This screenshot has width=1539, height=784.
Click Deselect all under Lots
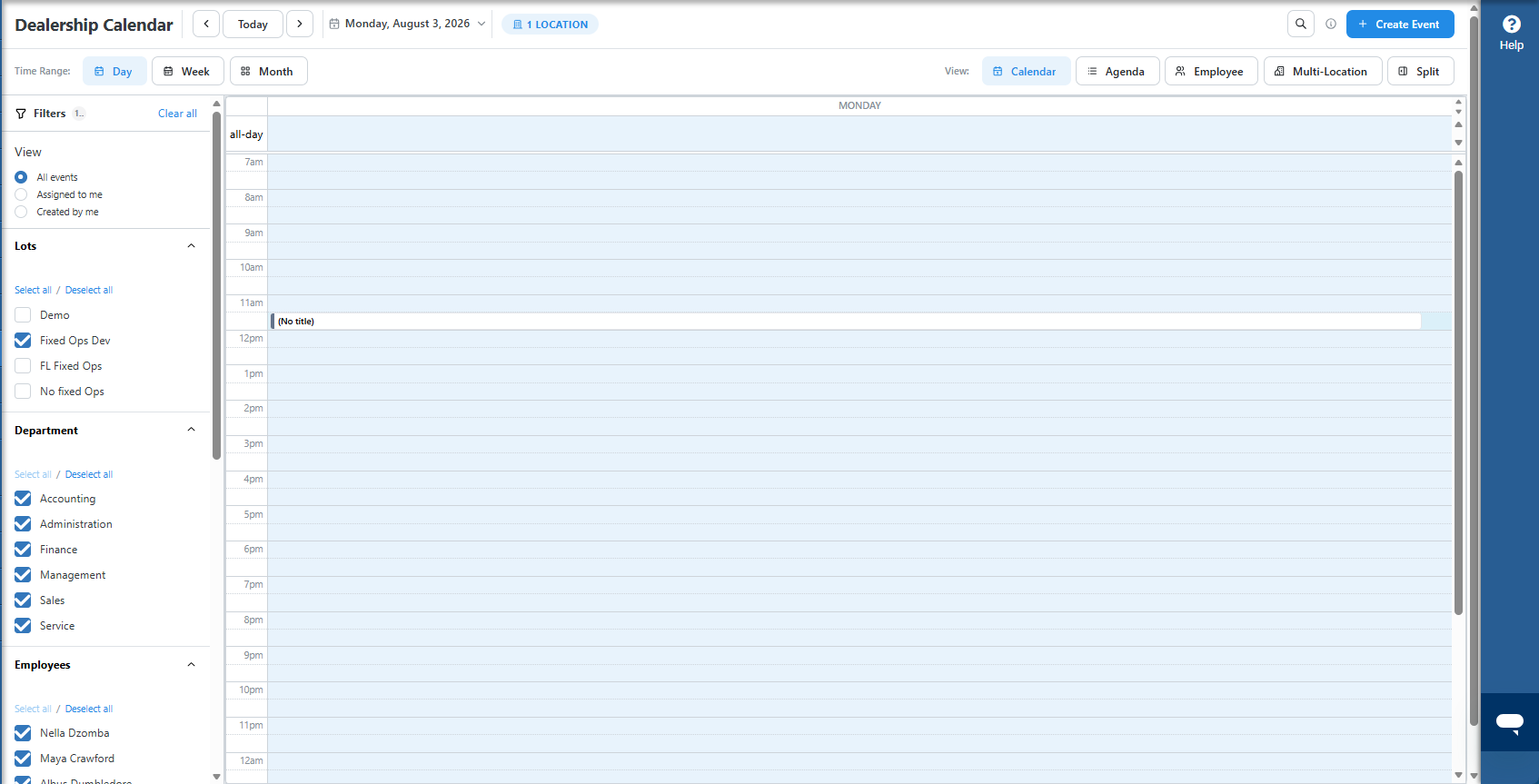89,290
